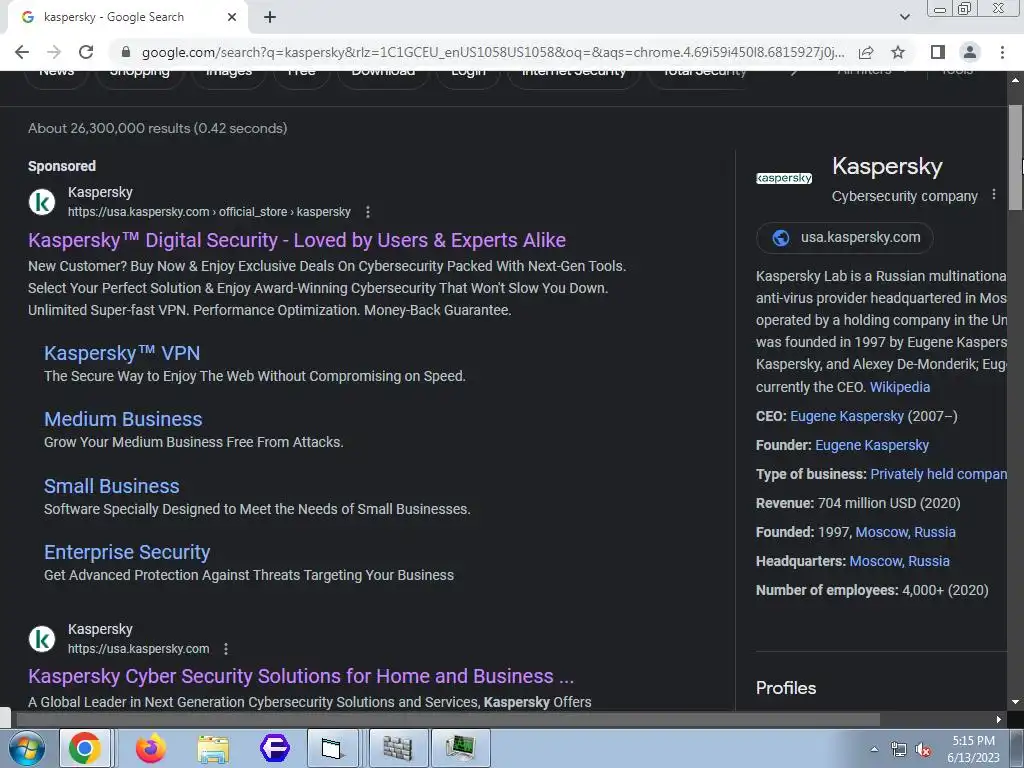Open the first sponsored result's three-dot options
Viewport: 1024px width, 768px height.
pos(368,212)
